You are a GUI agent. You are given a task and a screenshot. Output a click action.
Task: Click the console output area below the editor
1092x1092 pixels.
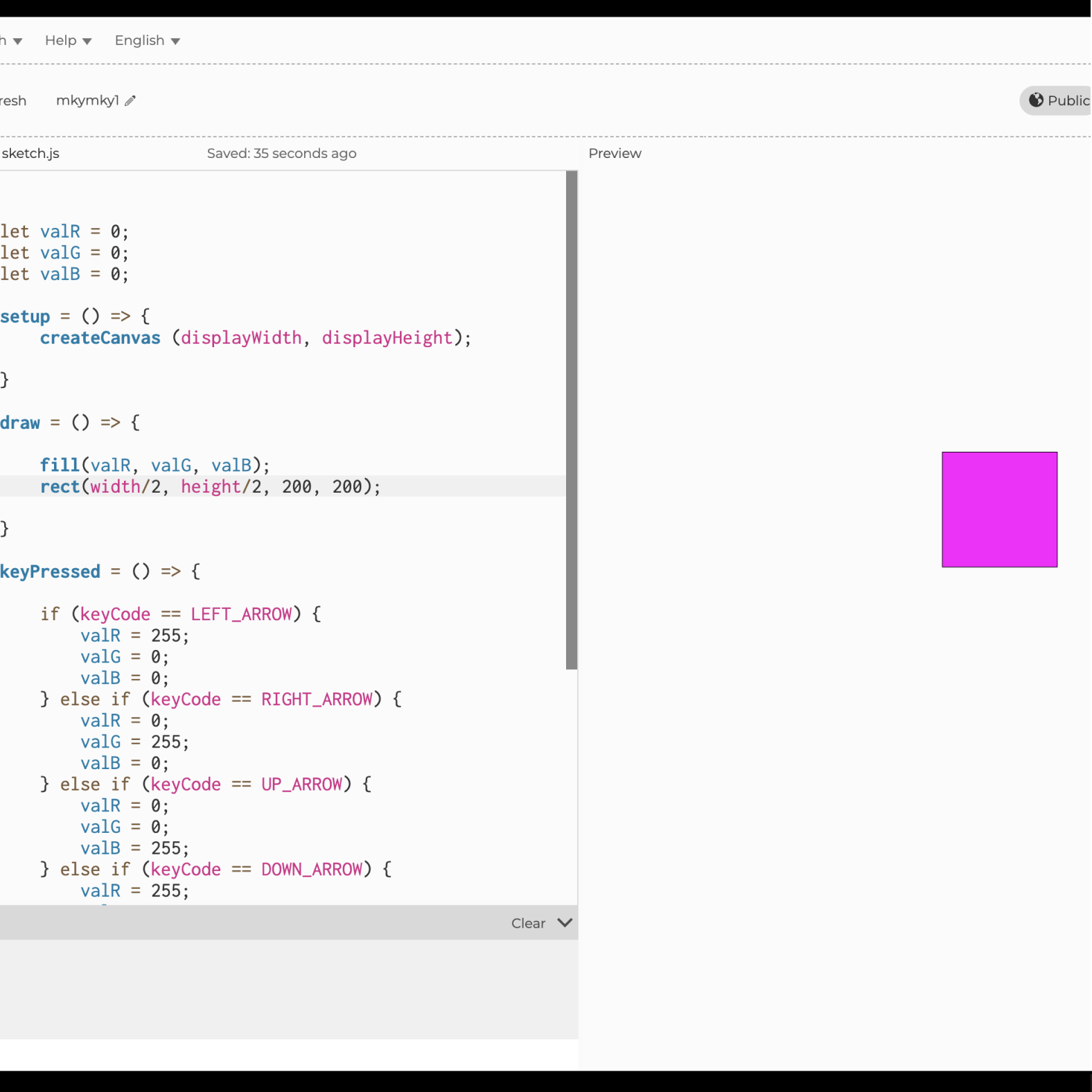coord(289,989)
